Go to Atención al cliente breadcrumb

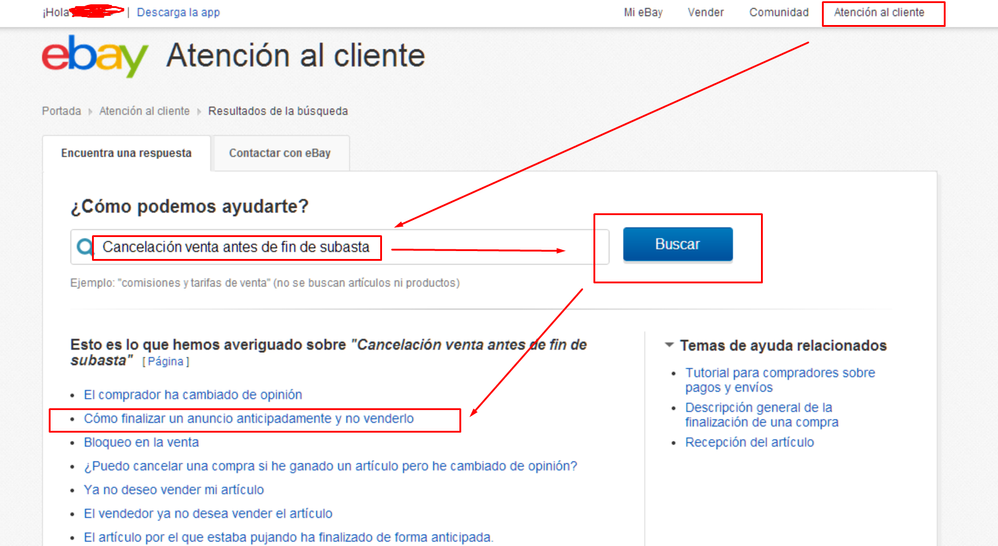pos(144,111)
